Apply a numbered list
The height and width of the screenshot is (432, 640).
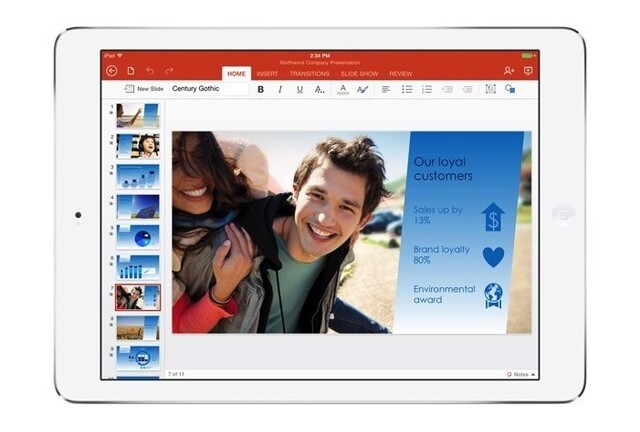point(427,89)
